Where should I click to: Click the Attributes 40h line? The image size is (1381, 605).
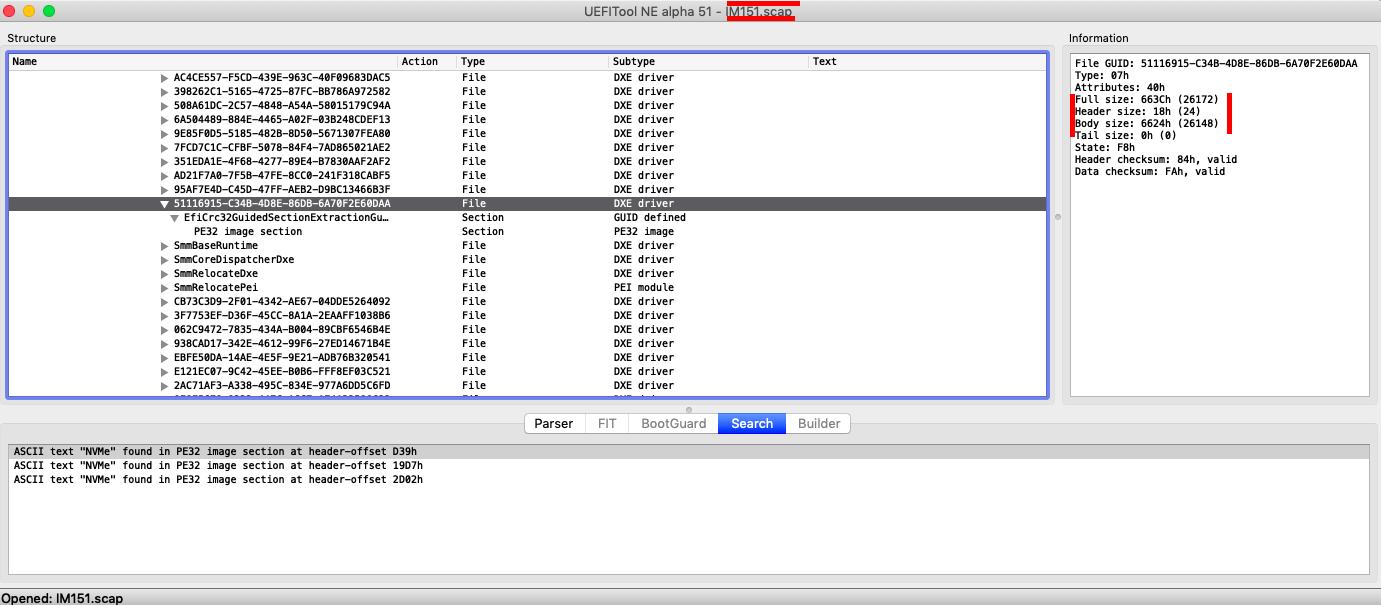click(1119, 87)
